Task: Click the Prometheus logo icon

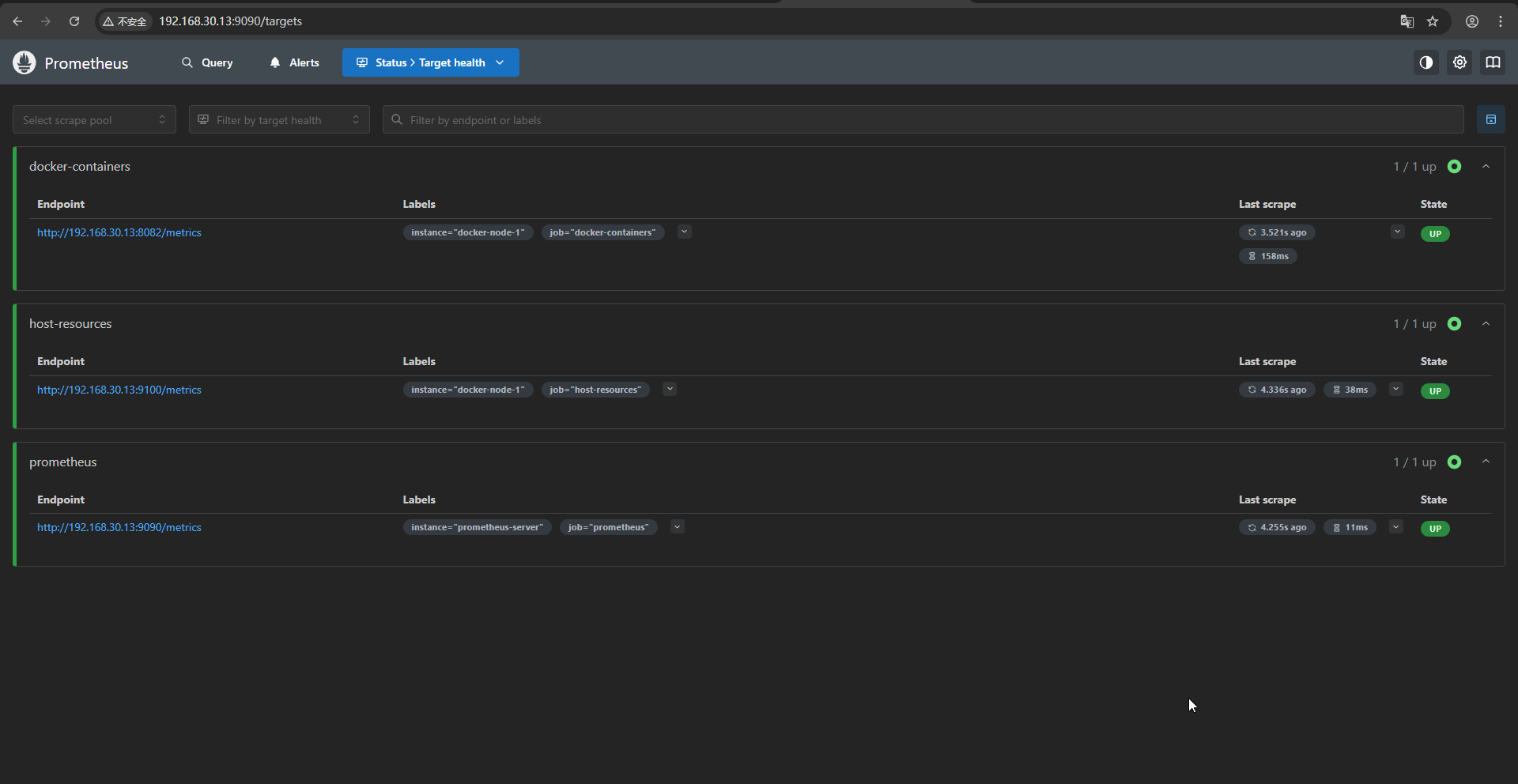Action: coord(25,62)
